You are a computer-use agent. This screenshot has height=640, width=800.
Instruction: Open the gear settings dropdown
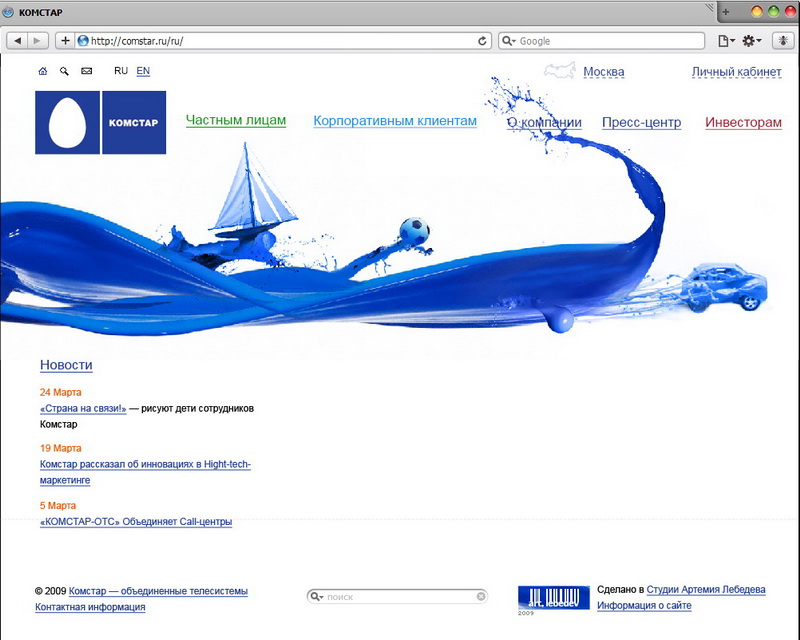pyautogui.click(x=751, y=41)
